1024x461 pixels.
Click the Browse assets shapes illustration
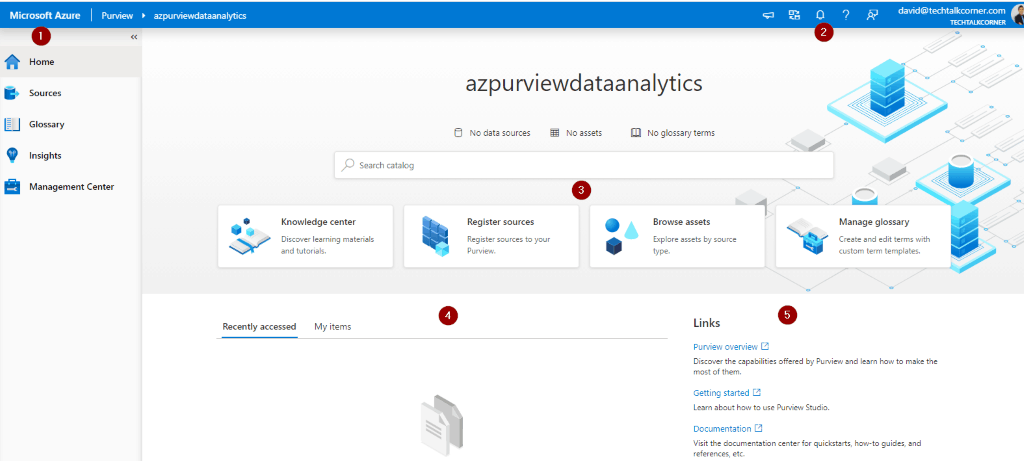point(620,236)
